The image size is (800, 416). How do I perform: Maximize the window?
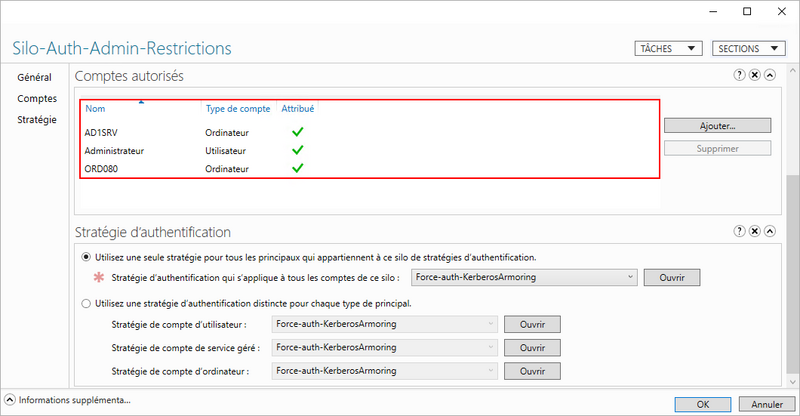coord(747,11)
